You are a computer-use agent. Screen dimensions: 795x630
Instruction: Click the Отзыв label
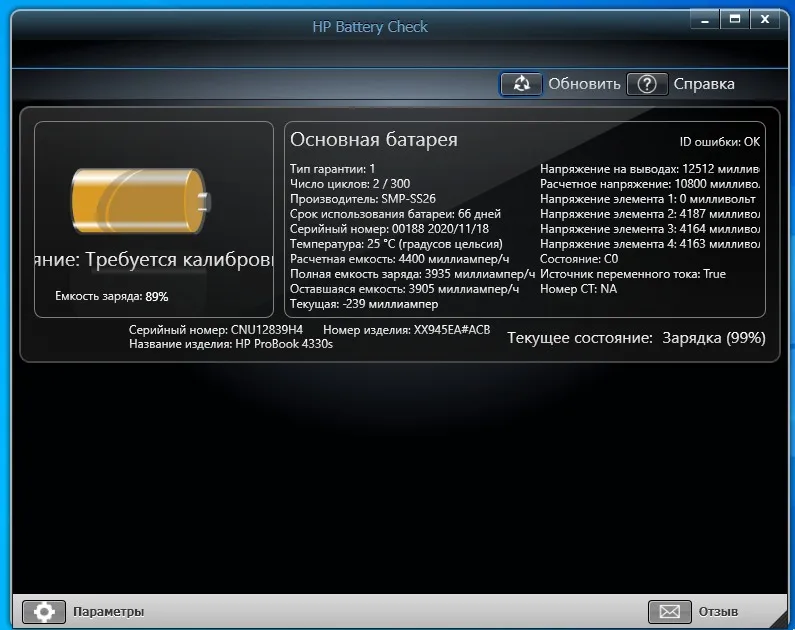[718, 612]
